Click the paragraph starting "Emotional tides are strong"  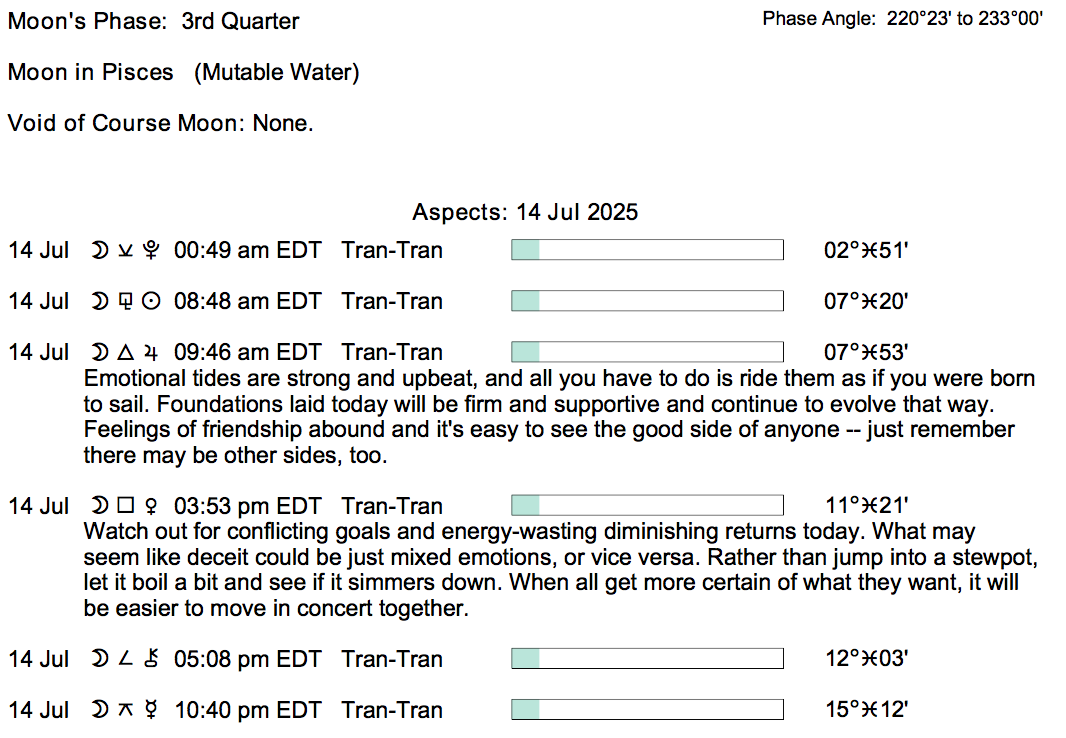[x=558, y=417]
